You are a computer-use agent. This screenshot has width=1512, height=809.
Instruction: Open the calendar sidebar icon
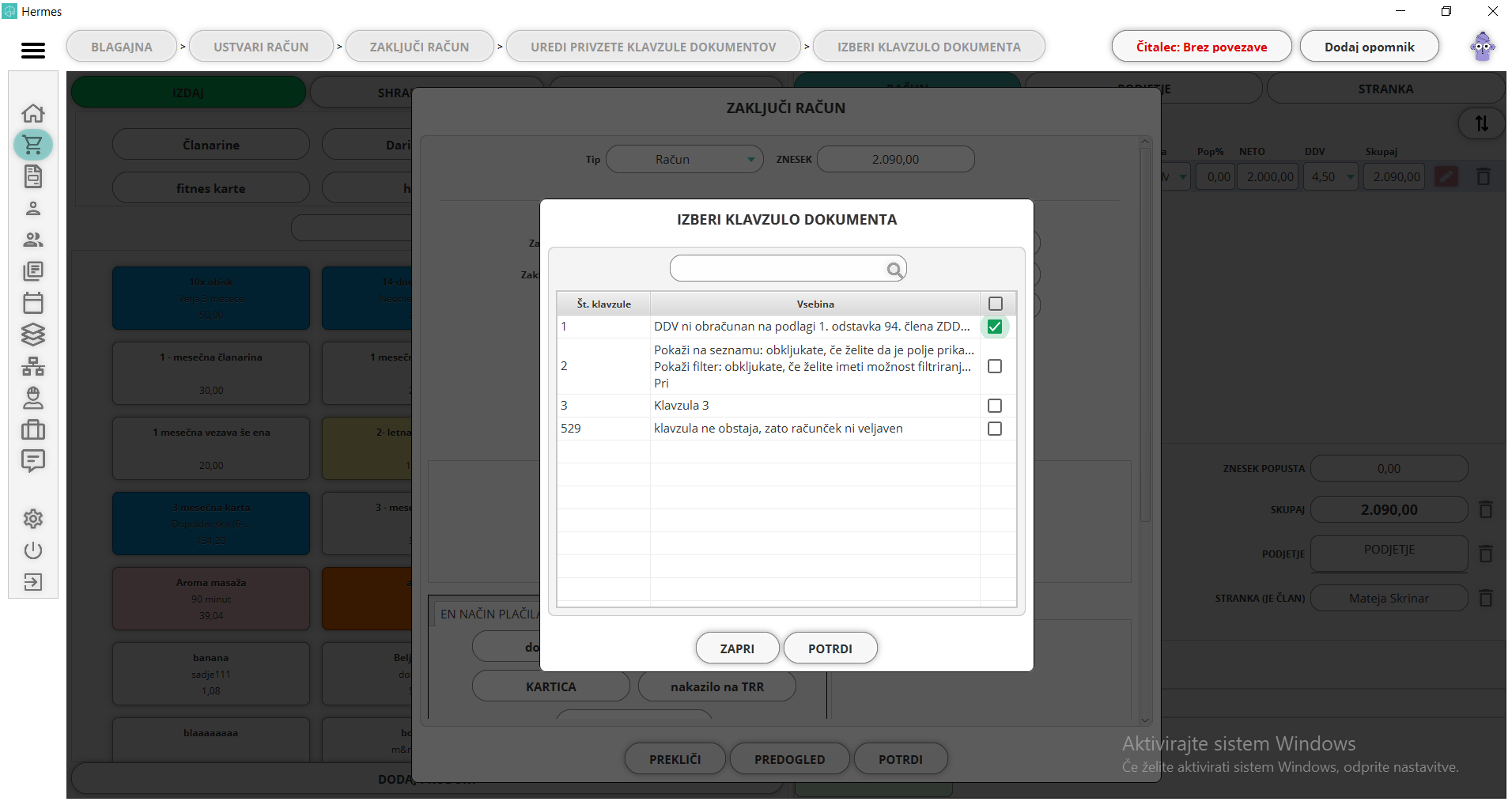click(x=33, y=303)
